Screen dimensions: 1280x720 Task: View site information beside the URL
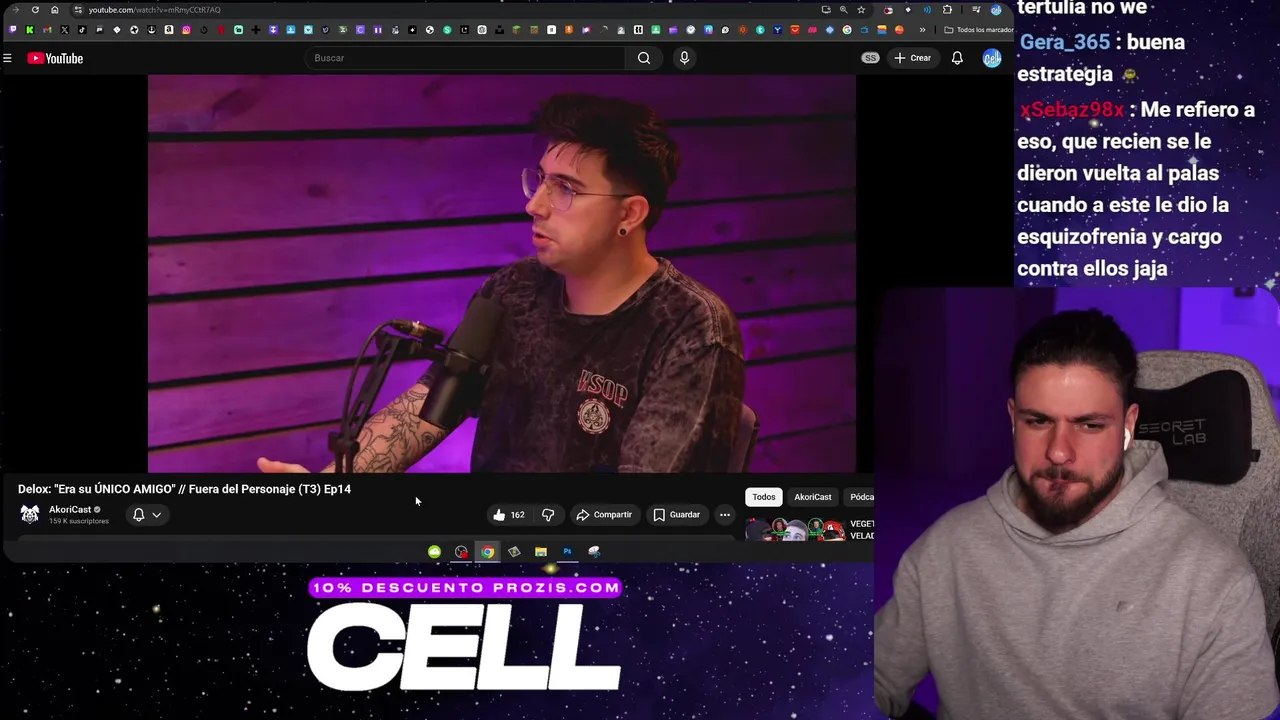tap(78, 10)
